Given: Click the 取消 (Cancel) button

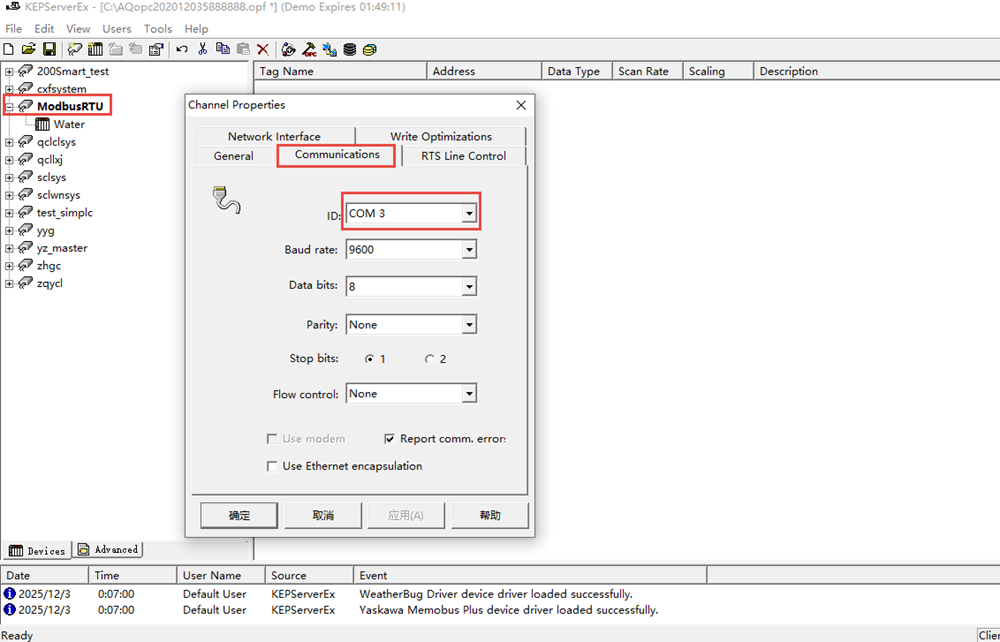Looking at the screenshot, I should coord(323,515).
